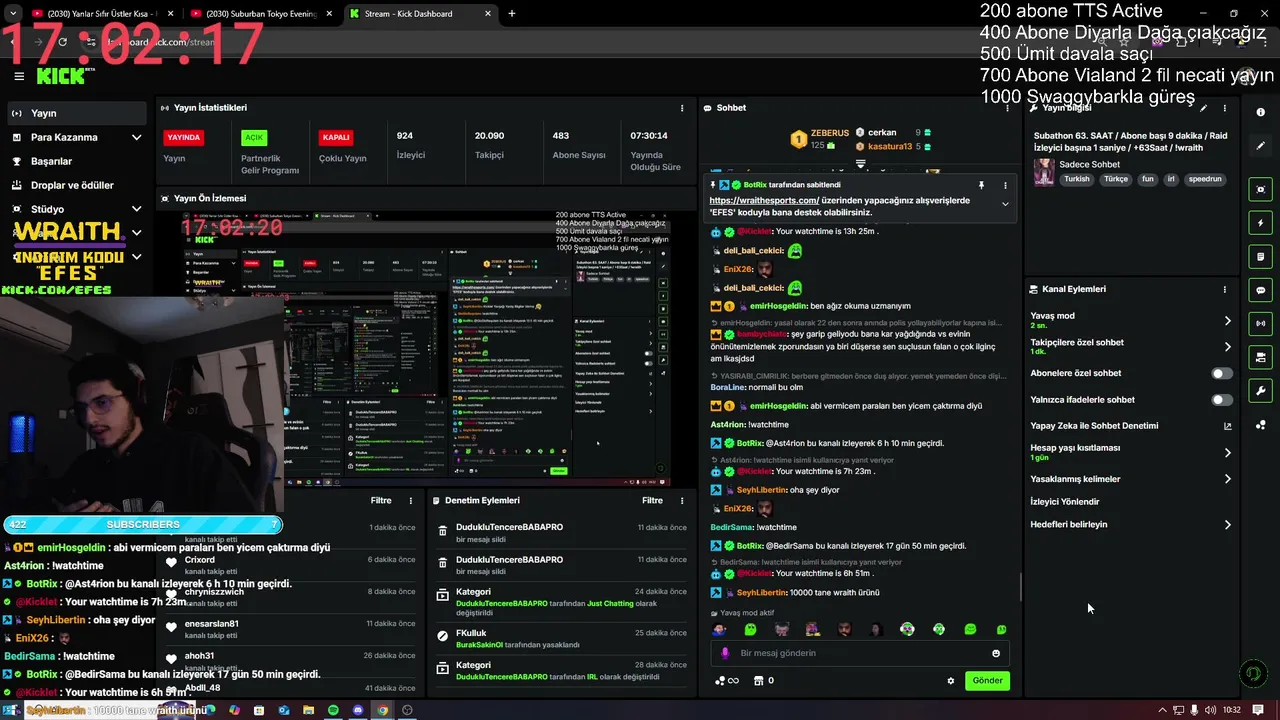Viewport: 1280px width, 720px height.
Task: Open Denetim Eylemleri three-dot menu
Action: [x=682, y=501]
